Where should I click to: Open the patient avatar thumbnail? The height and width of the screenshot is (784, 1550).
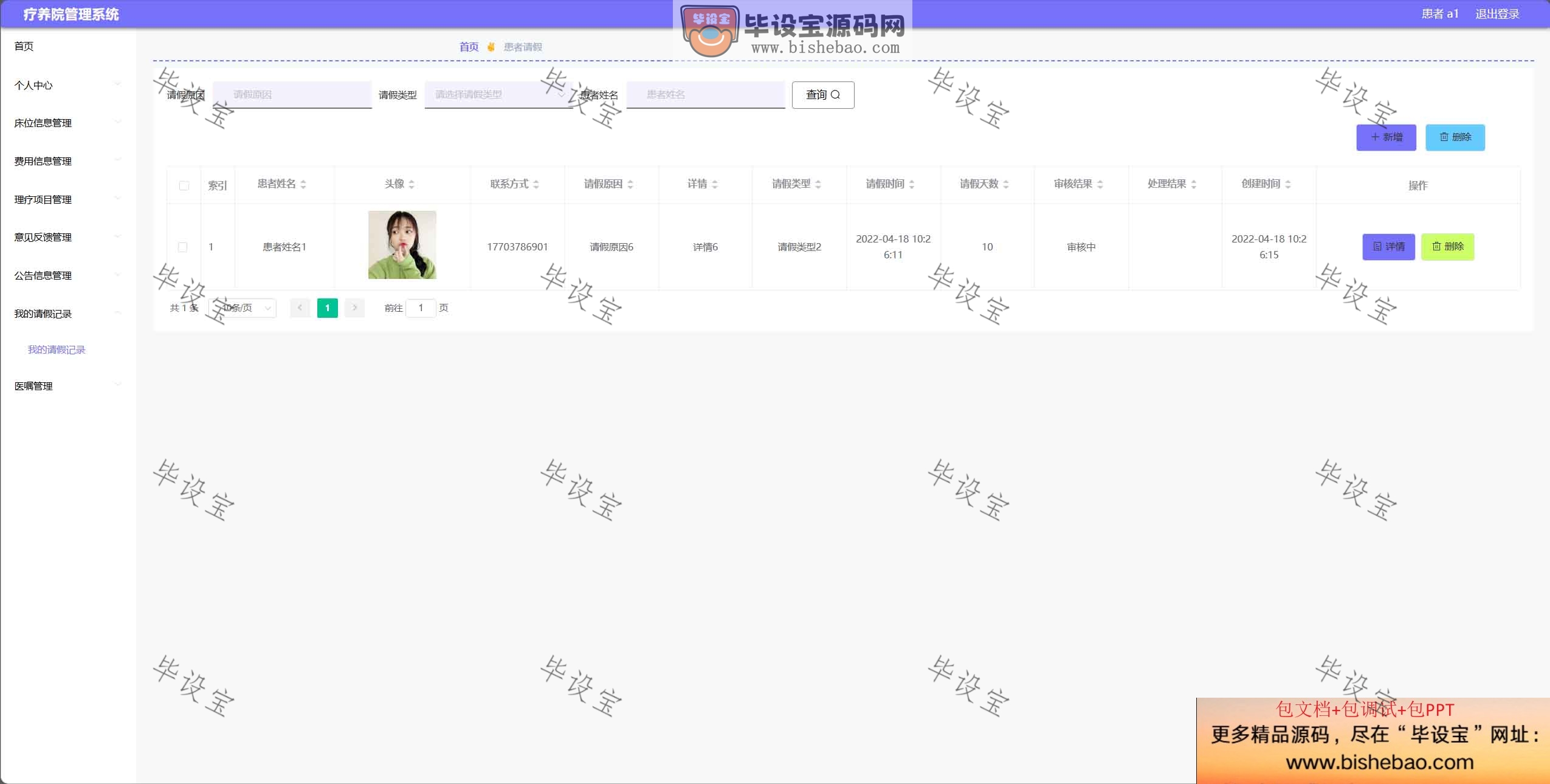(402, 245)
